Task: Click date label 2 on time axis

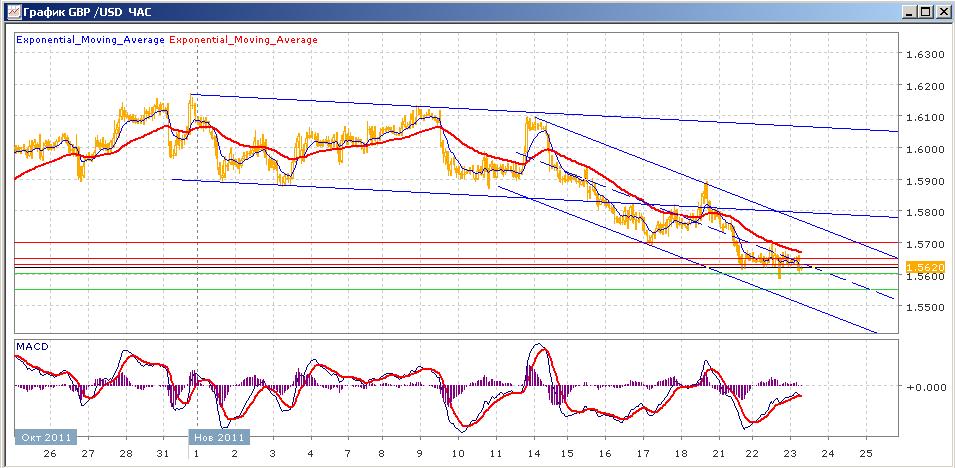Action: (234, 454)
